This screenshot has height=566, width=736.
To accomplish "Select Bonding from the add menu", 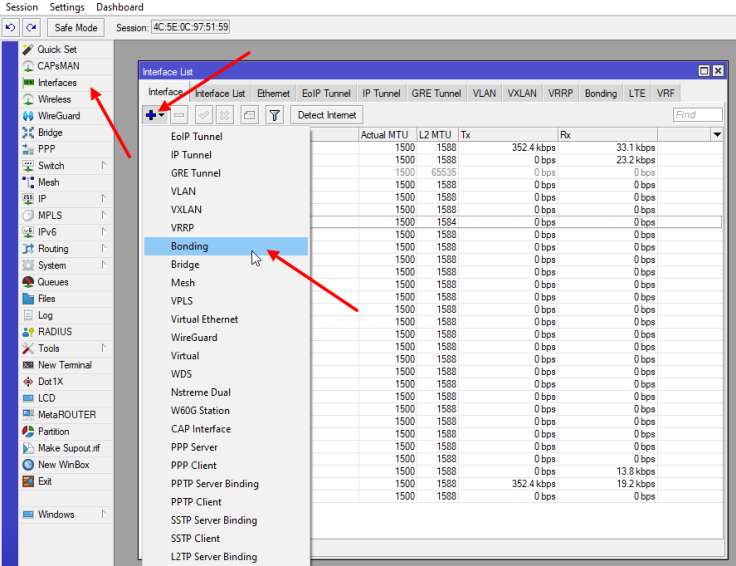I will [190, 246].
